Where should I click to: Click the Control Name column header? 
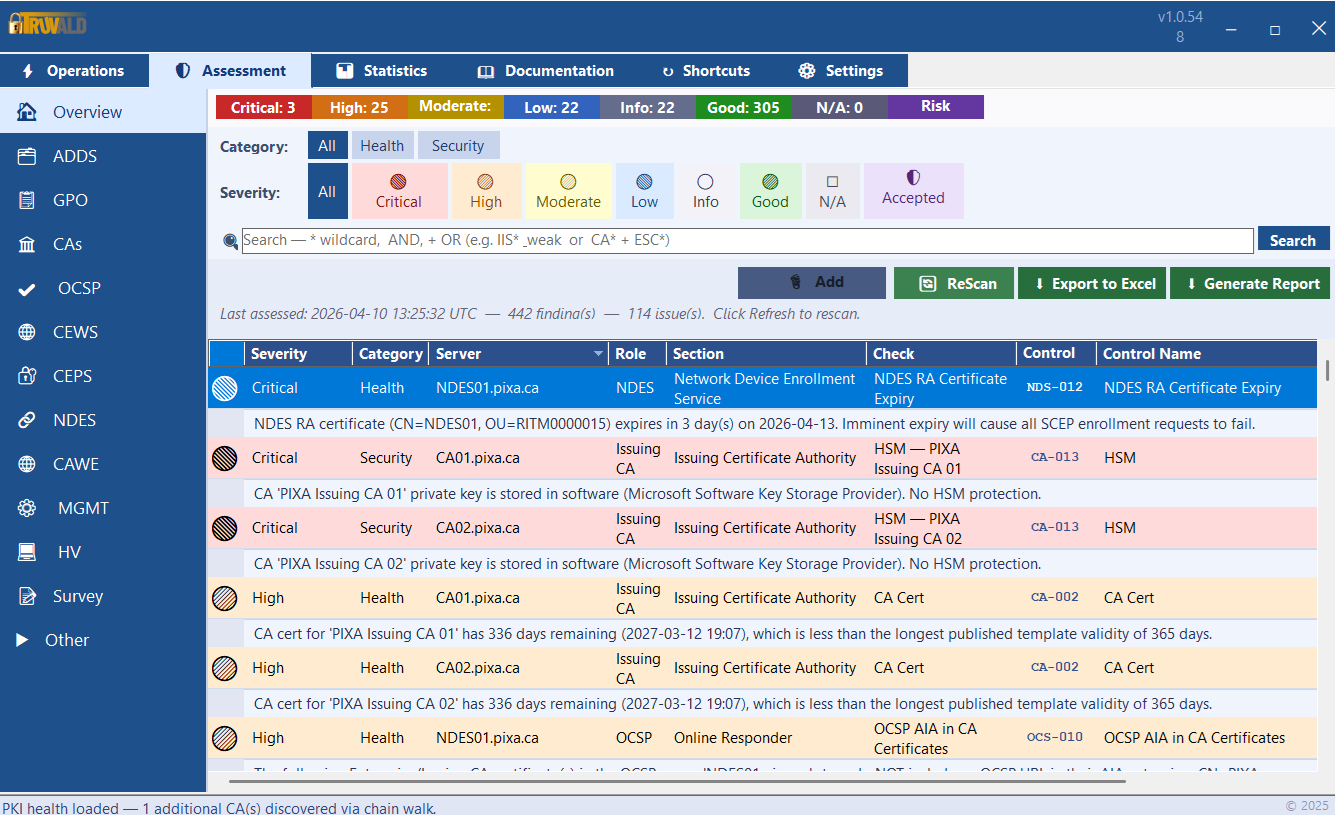1206,354
